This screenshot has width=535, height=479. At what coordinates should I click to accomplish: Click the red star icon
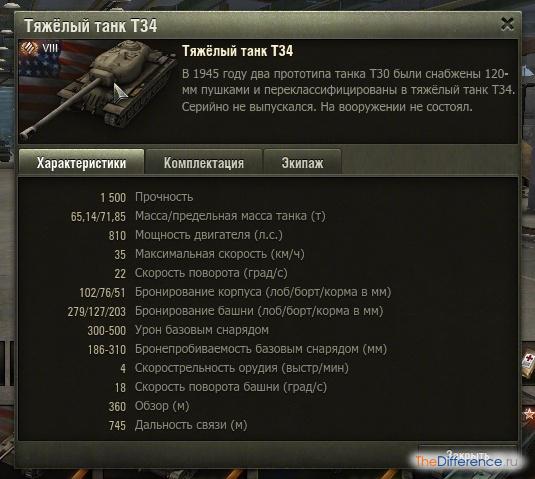(x=529, y=414)
